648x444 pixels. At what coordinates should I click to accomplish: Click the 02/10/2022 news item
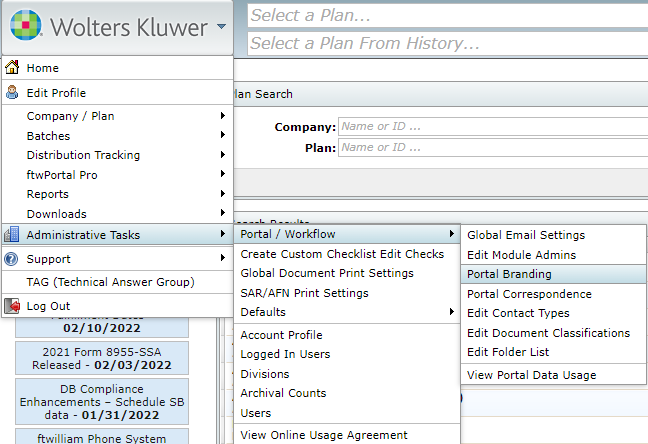pos(102,327)
